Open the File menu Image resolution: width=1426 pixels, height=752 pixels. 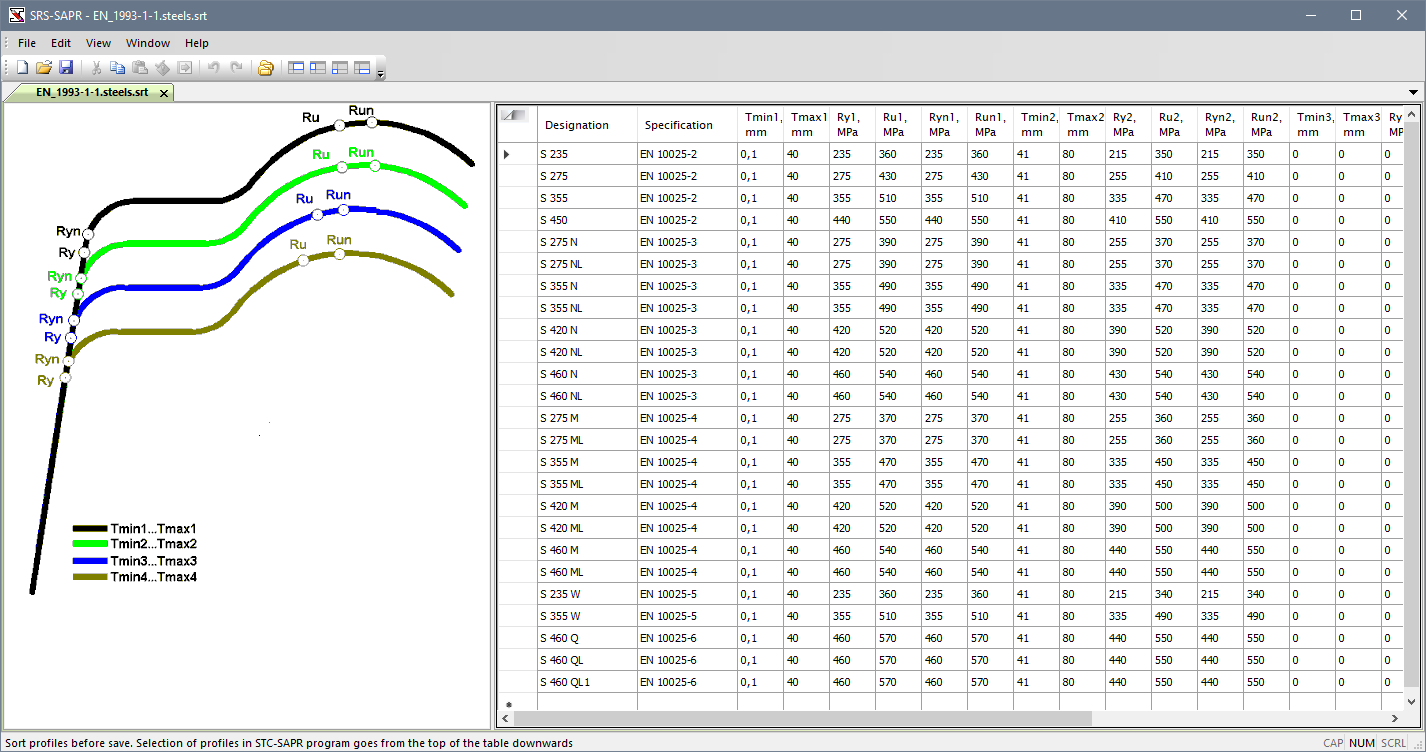(x=27, y=43)
